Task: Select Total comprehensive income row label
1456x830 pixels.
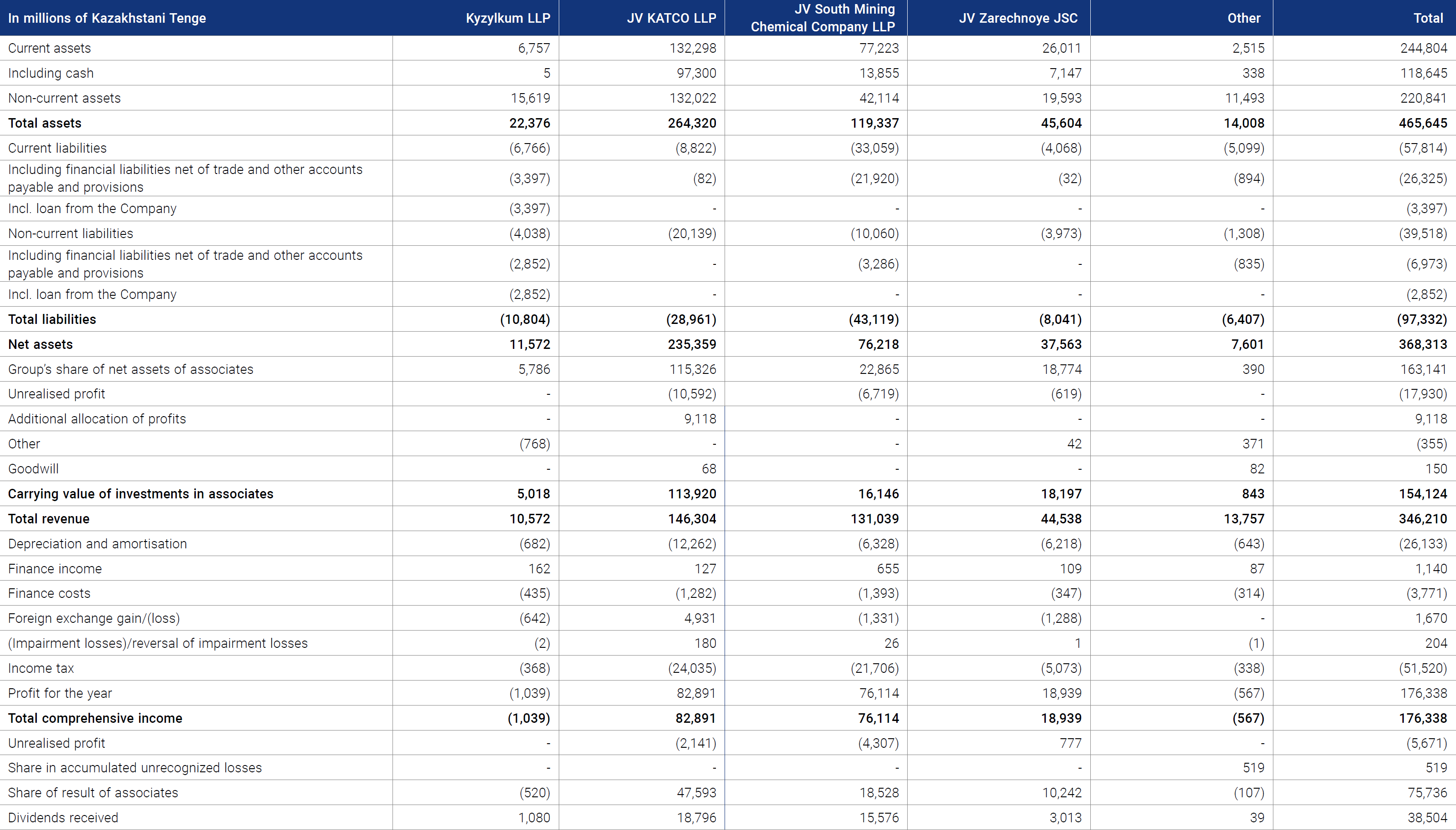Action: pos(95,718)
